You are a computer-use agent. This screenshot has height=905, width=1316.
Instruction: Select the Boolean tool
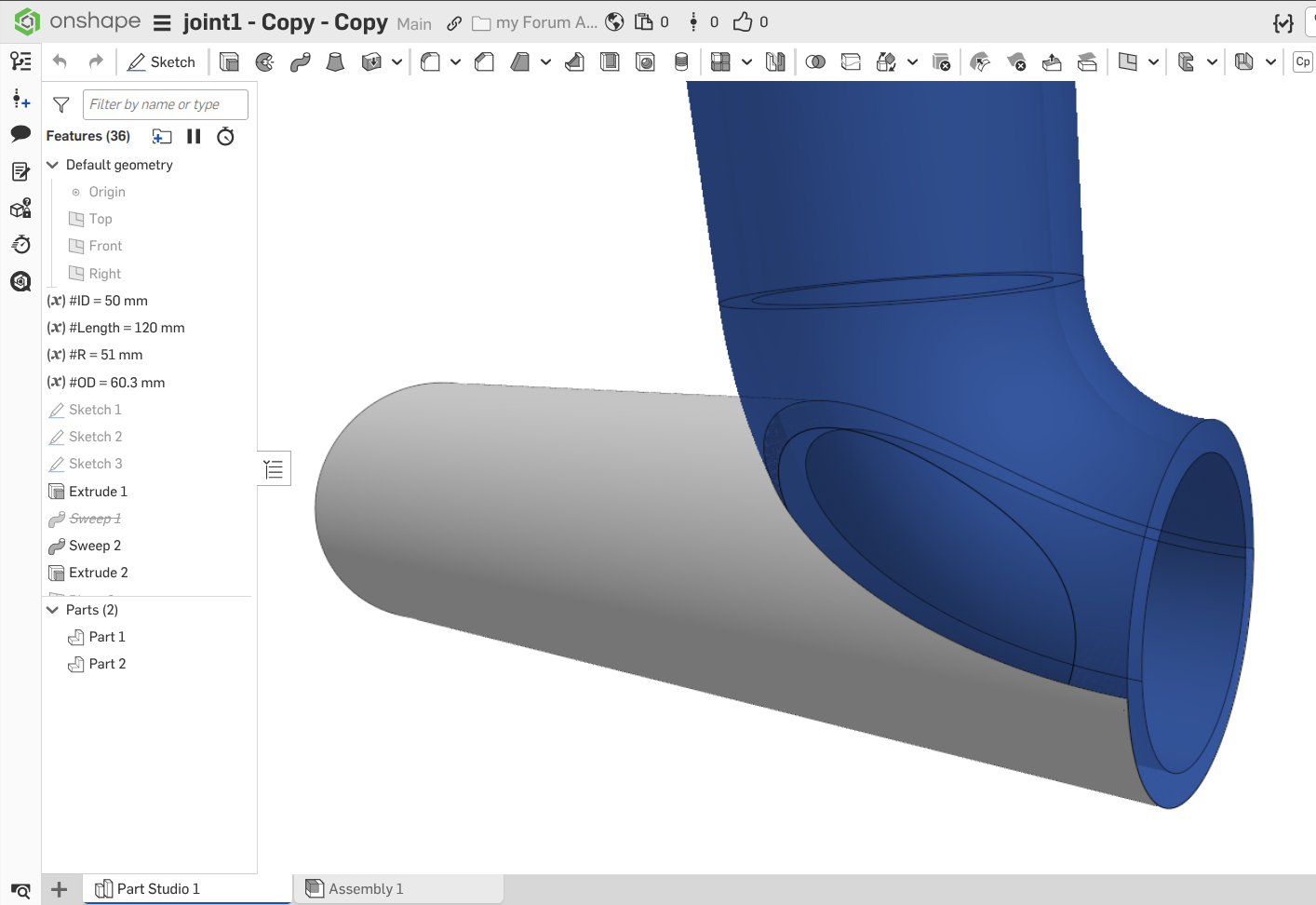coord(815,62)
